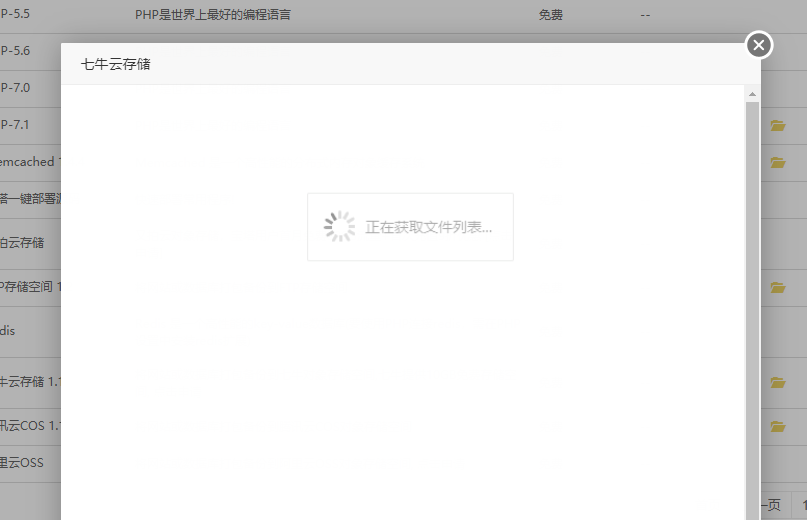Click FTP存储空间 entry in background list
The height and width of the screenshot is (520, 807).
pyautogui.click(x=30, y=287)
